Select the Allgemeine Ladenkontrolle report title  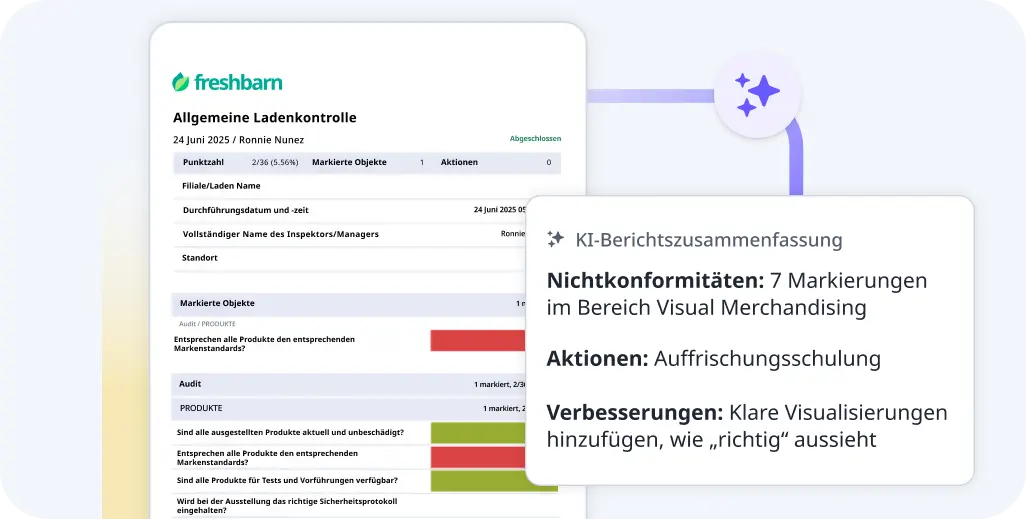264,118
